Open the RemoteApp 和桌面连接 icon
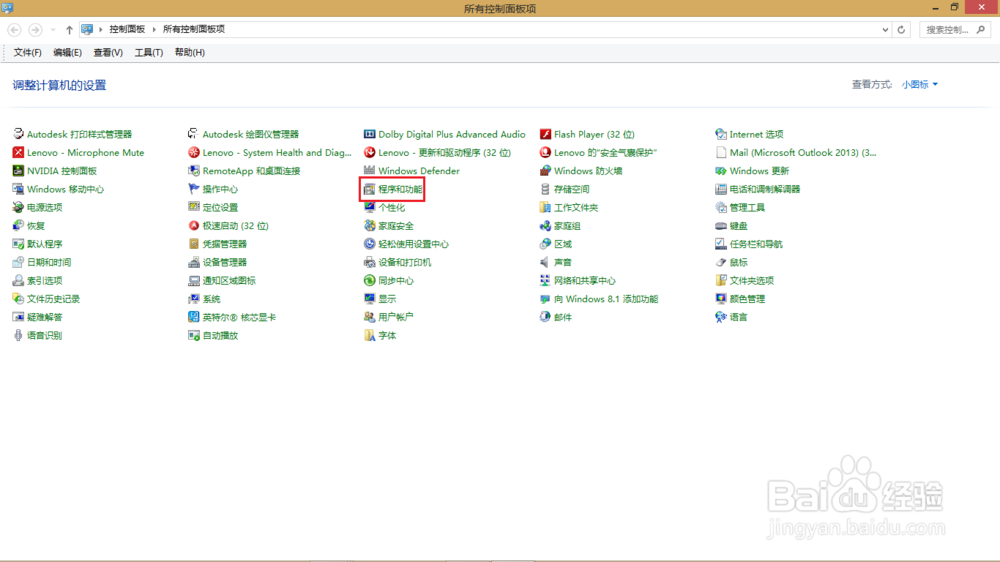This screenshot has width=1000, height=562. click(x=193, y=170)
